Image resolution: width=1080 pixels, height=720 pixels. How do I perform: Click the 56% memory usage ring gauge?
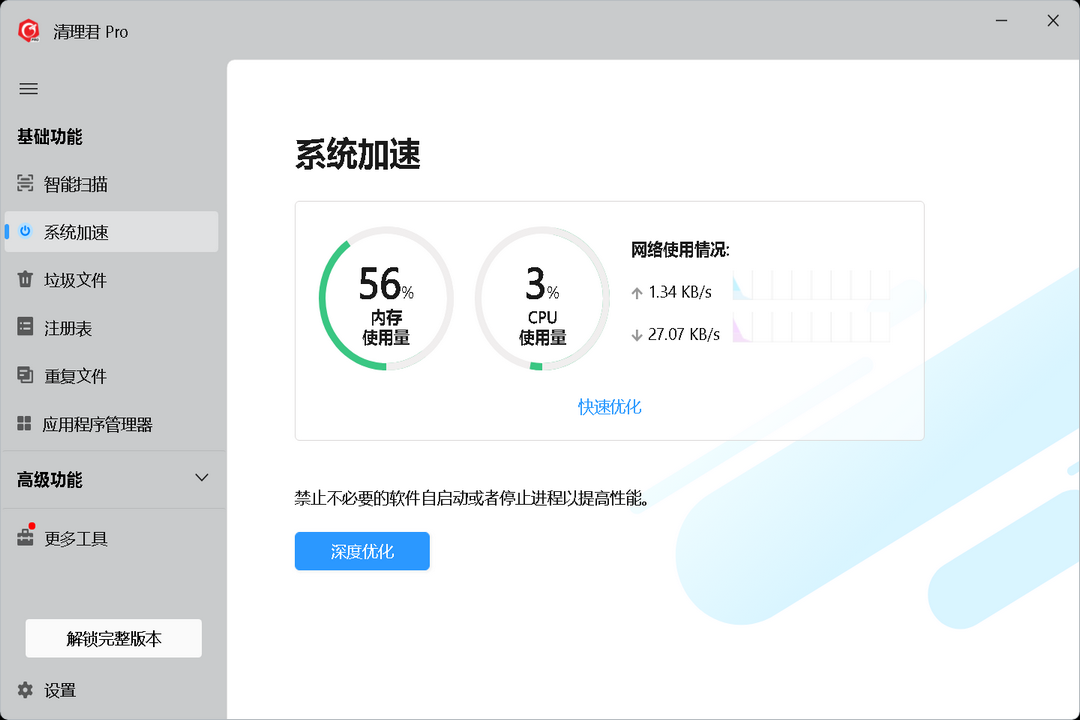pos(386,298)
